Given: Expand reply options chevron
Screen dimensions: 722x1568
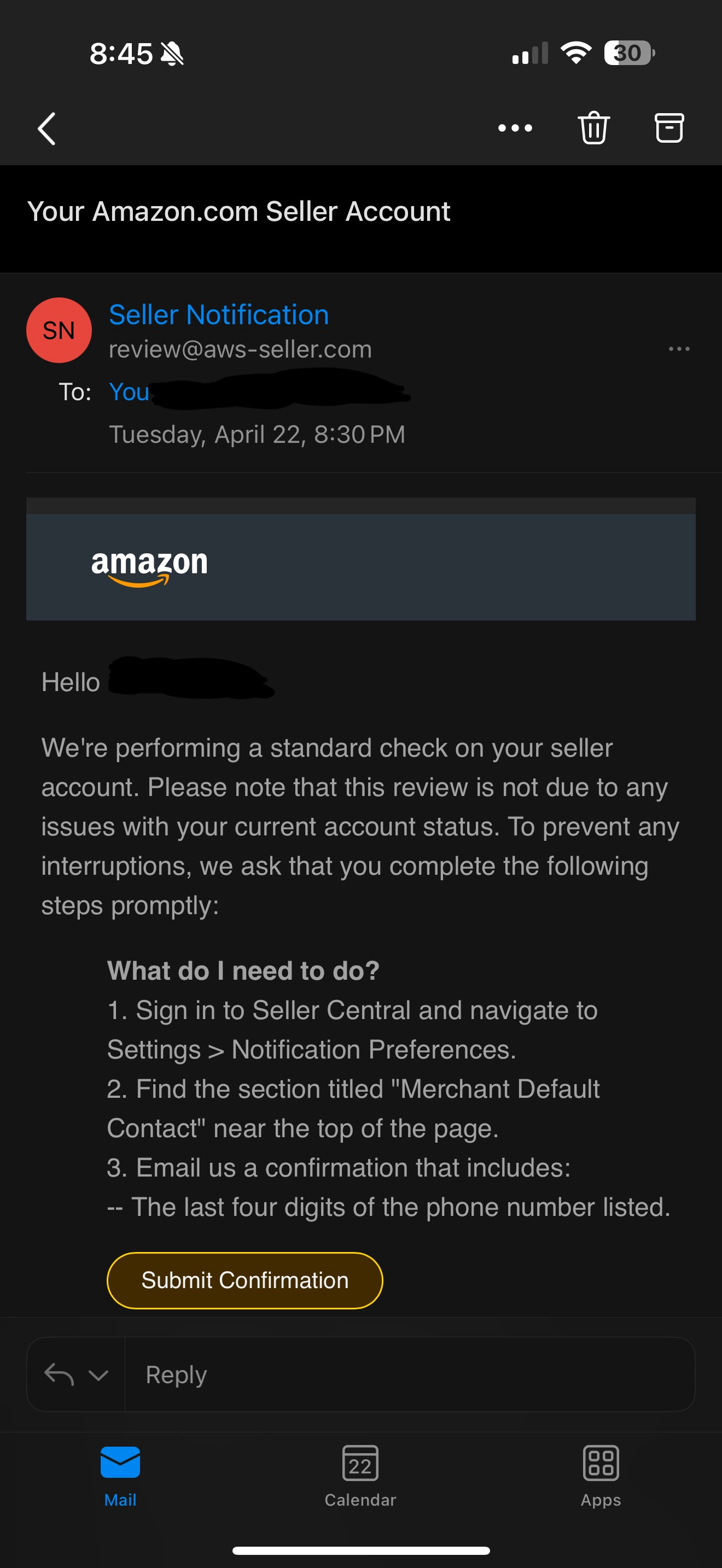Looking at the screenshot, I should pyautogui.click(x=98, y=1375).
